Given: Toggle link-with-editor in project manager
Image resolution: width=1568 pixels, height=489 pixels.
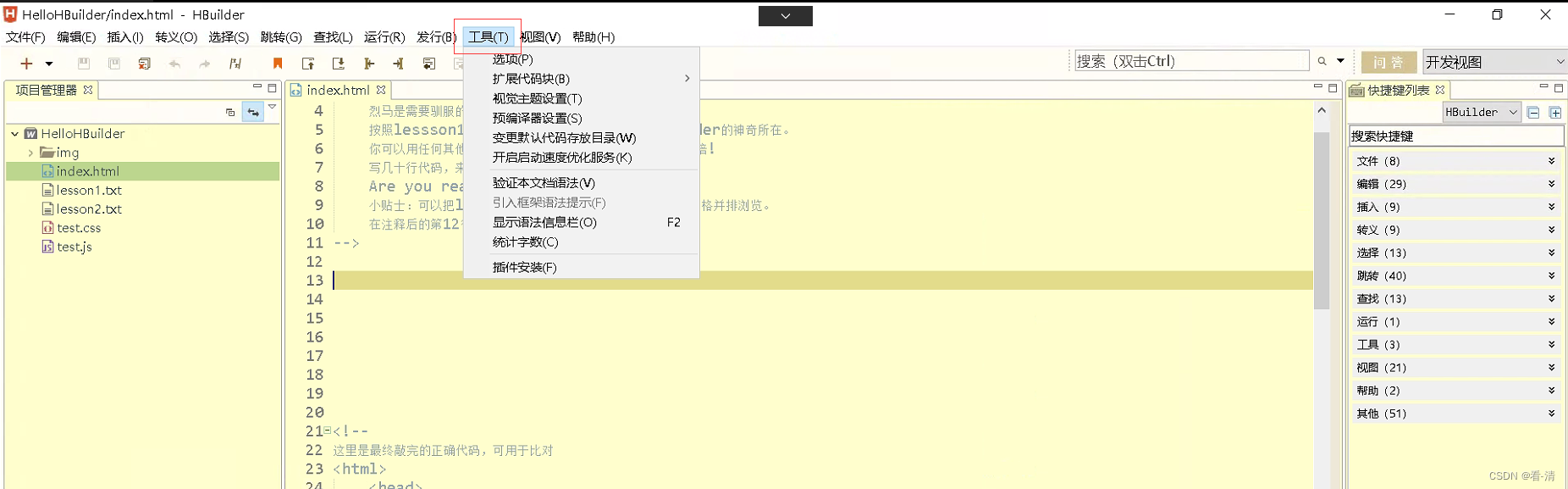Looking at the screenshot, I should click(253, 112).
